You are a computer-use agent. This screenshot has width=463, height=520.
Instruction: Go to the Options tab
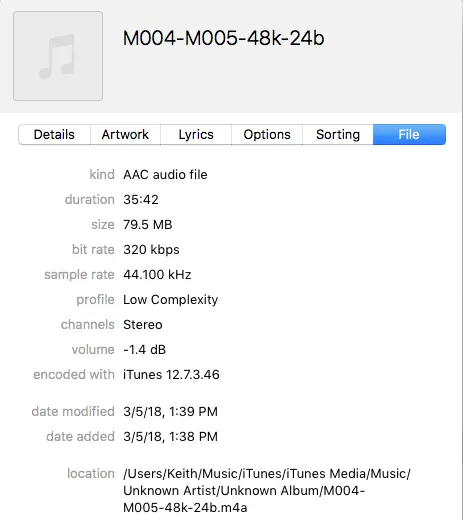[267, 135]
